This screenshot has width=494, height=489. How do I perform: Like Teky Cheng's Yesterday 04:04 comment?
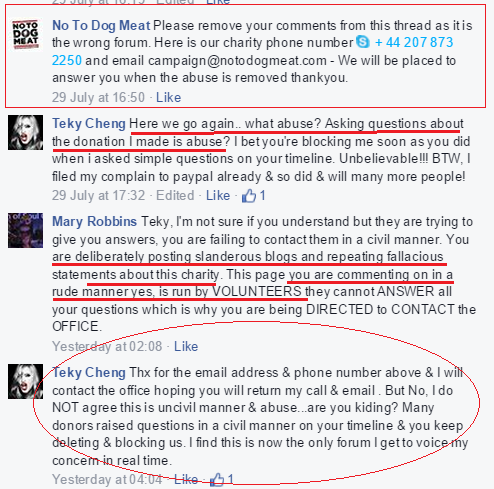[186, 480]
